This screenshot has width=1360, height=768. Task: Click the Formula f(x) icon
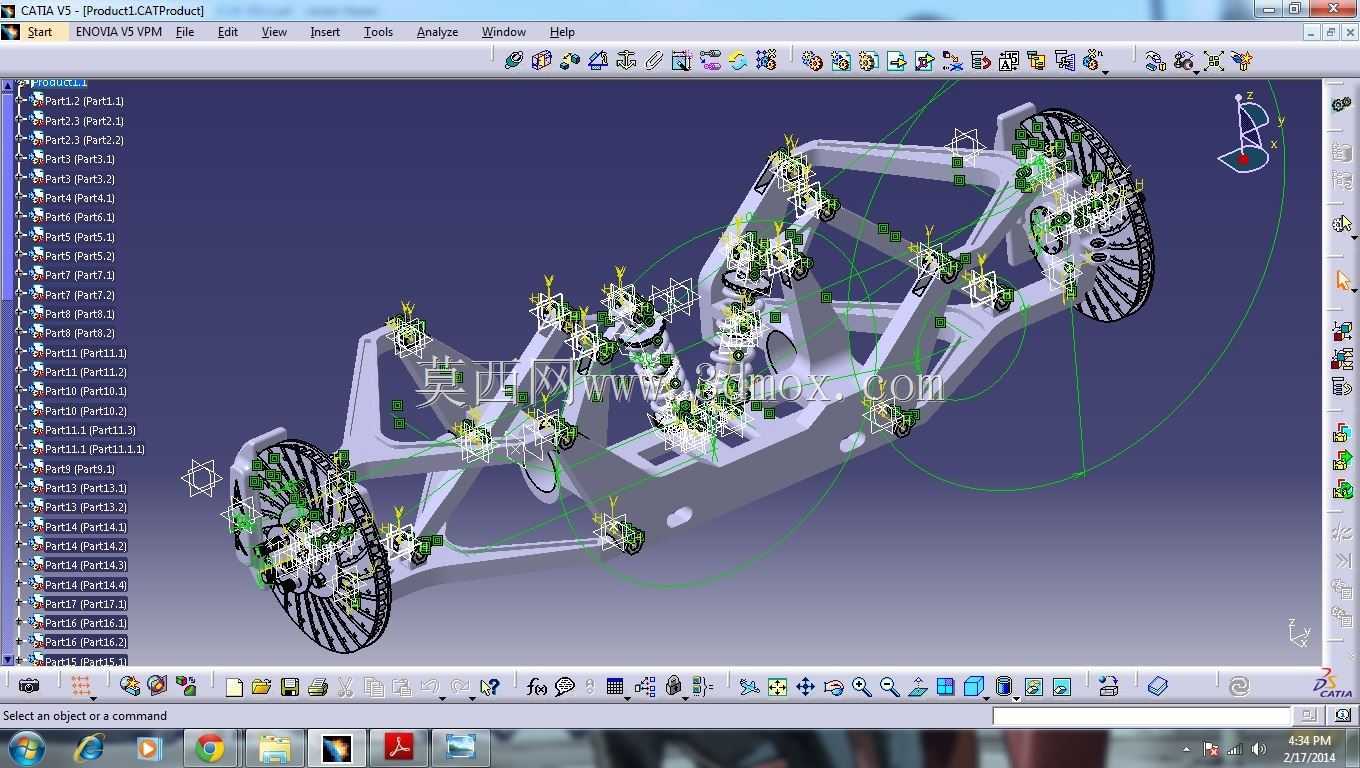(x=537, y=686)
